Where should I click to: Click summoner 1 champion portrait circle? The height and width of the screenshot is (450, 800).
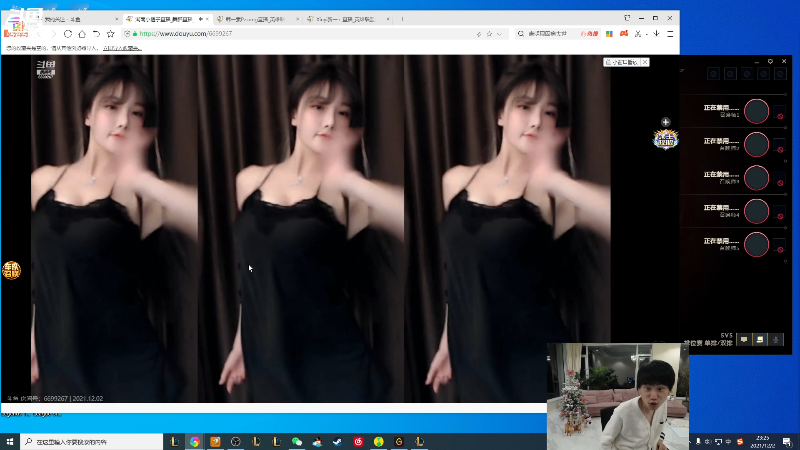point(756,111)
